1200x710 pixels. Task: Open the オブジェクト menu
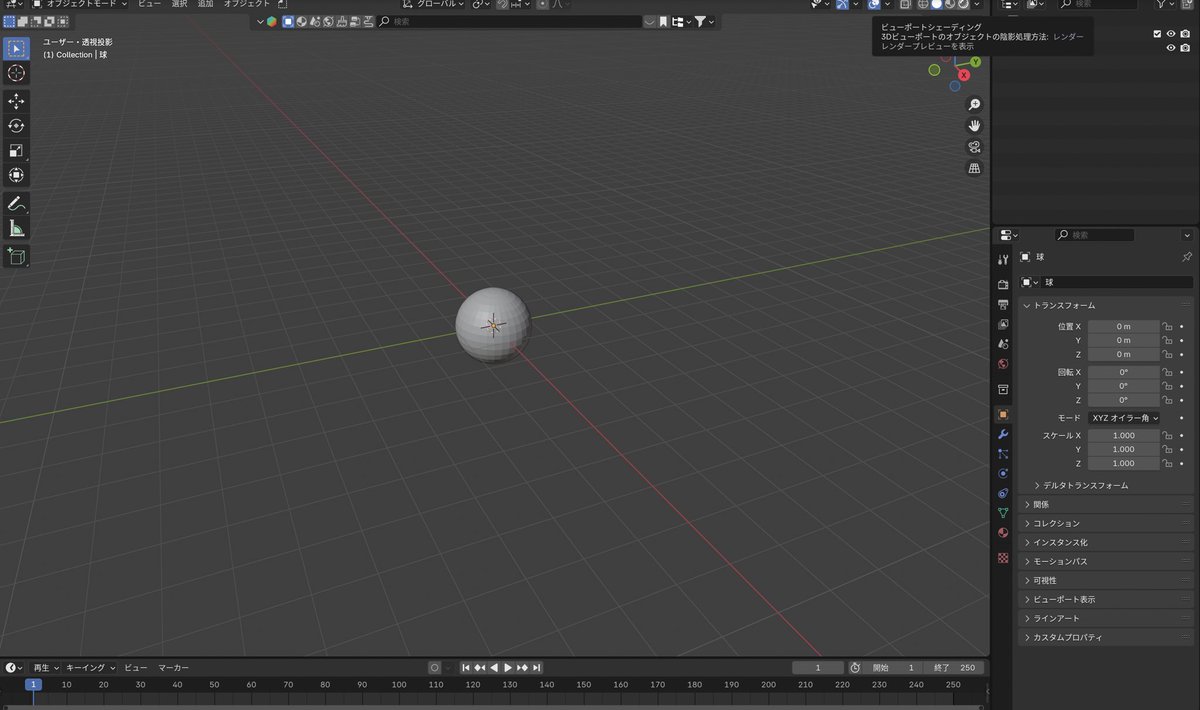[247, 4]
